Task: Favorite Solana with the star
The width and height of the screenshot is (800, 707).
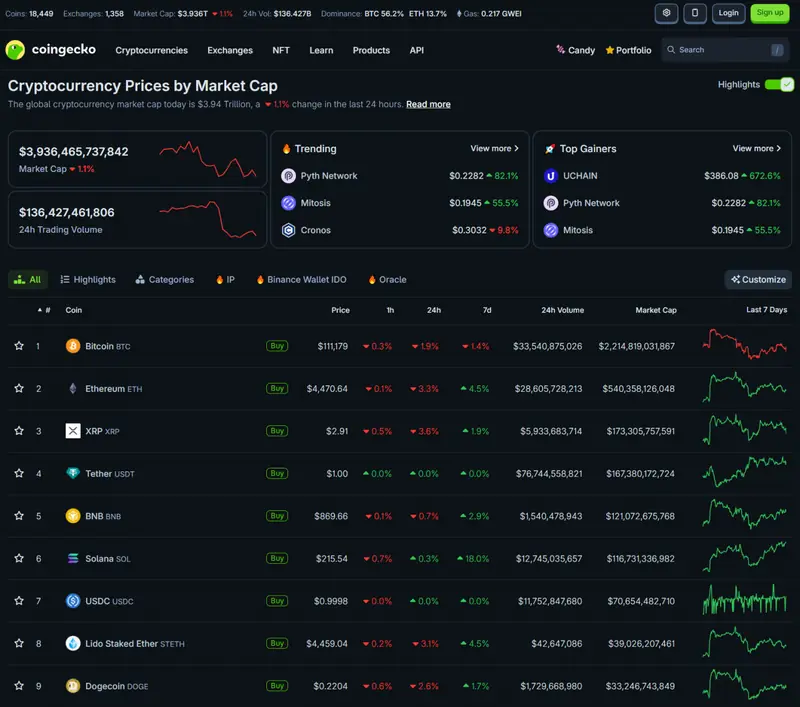Action: tap(19, 559)
